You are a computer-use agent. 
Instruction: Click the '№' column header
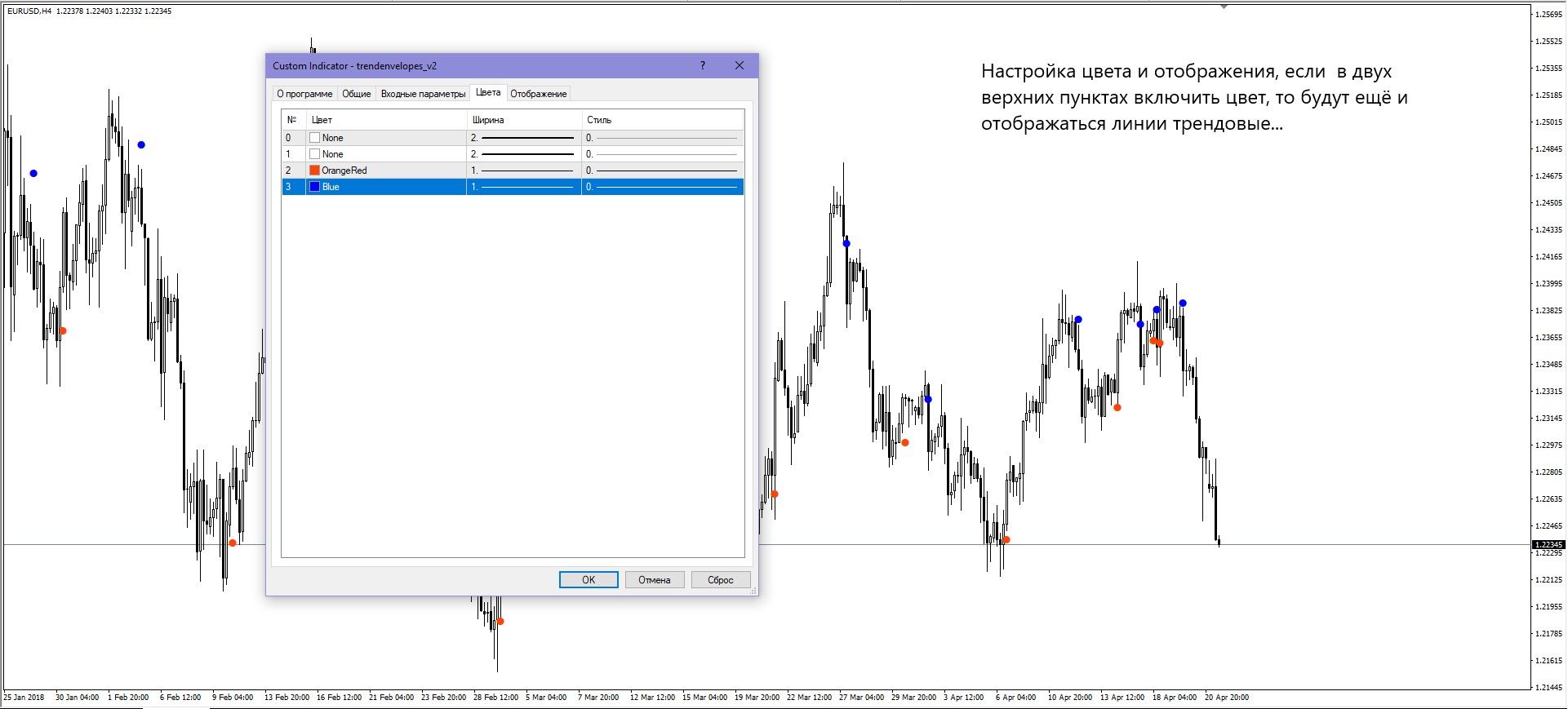point(293,120)
